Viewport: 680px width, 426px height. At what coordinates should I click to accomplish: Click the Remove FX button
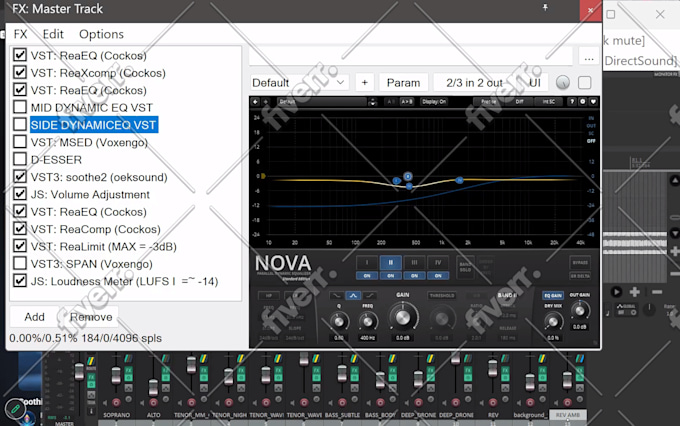[91, 317]
